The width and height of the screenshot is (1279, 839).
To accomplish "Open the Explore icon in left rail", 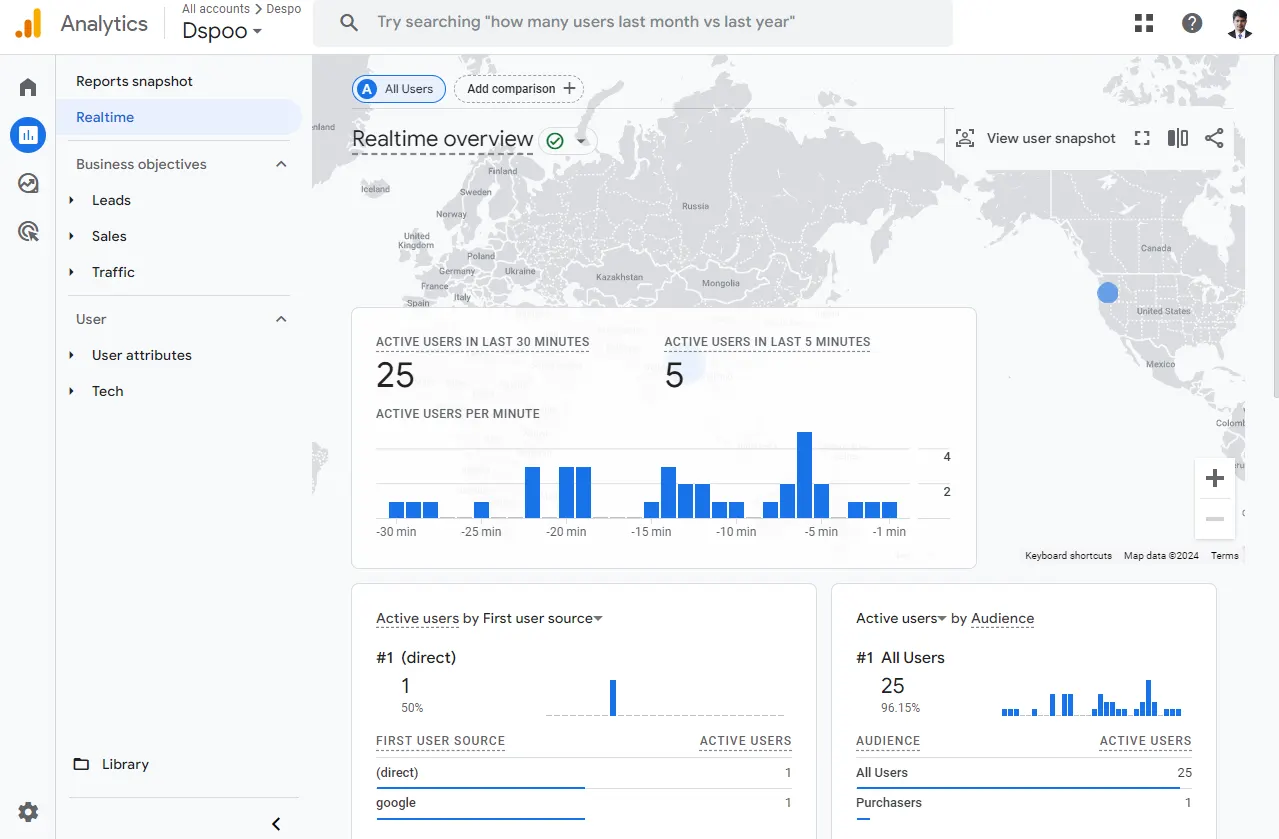I will [28, 183].
